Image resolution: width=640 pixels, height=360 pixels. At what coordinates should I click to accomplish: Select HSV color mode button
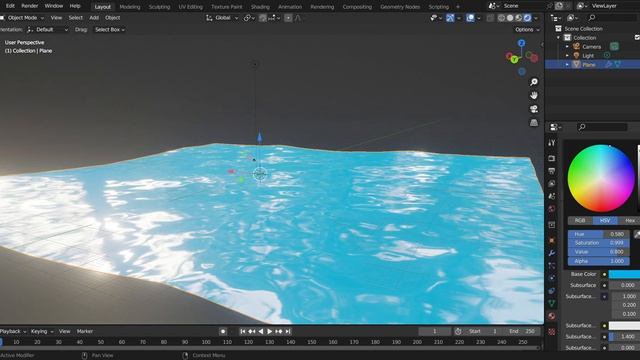605,221
